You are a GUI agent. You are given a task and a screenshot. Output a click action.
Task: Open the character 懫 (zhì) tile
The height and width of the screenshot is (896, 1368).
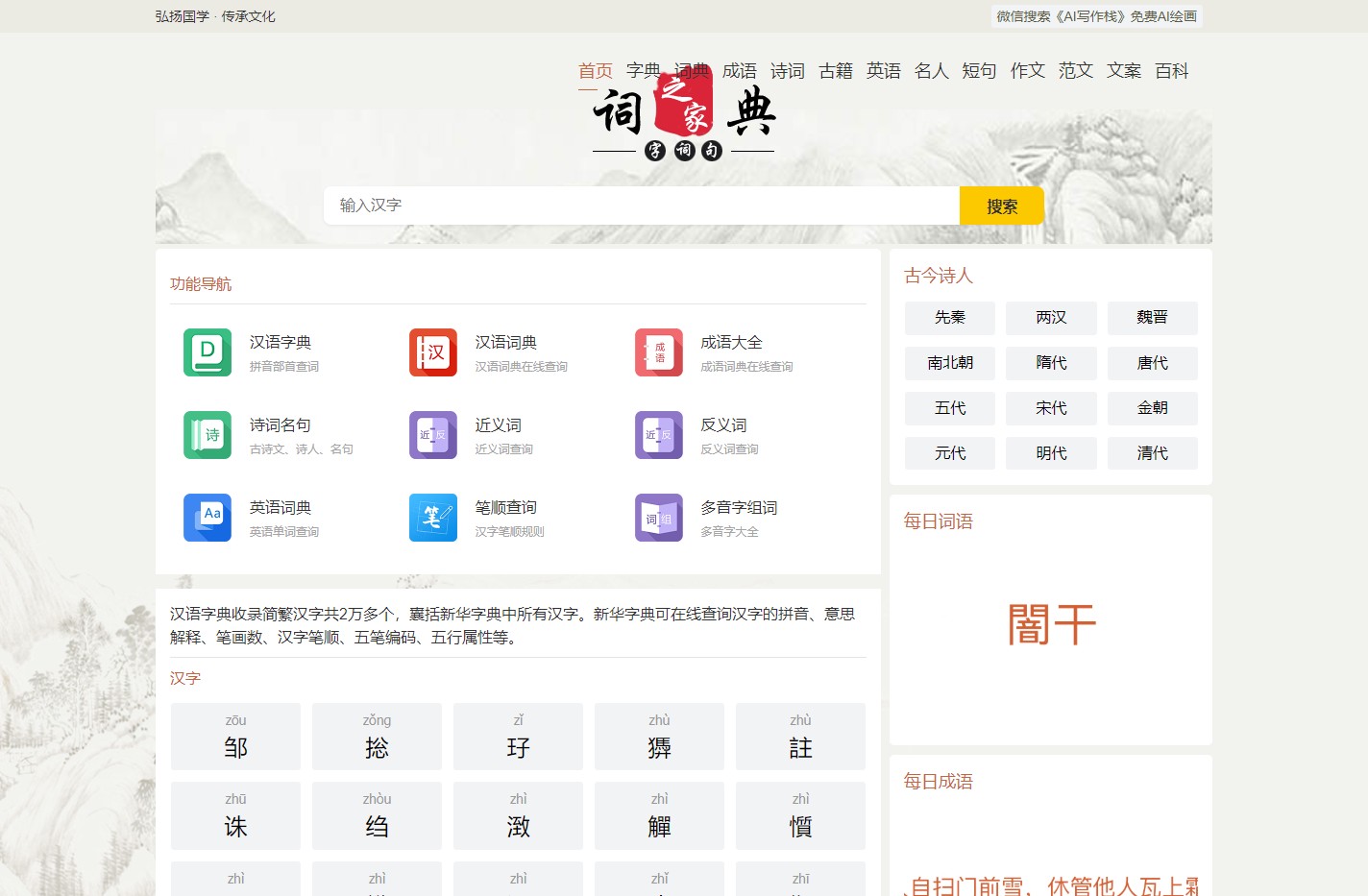pos(800,815)
